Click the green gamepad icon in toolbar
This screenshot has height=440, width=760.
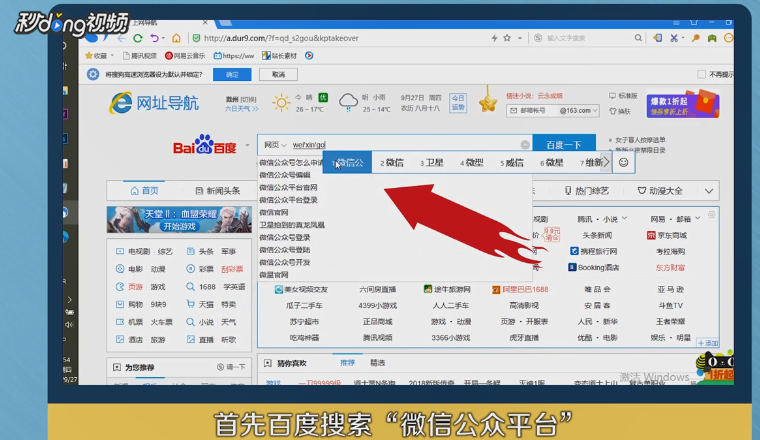712,38
